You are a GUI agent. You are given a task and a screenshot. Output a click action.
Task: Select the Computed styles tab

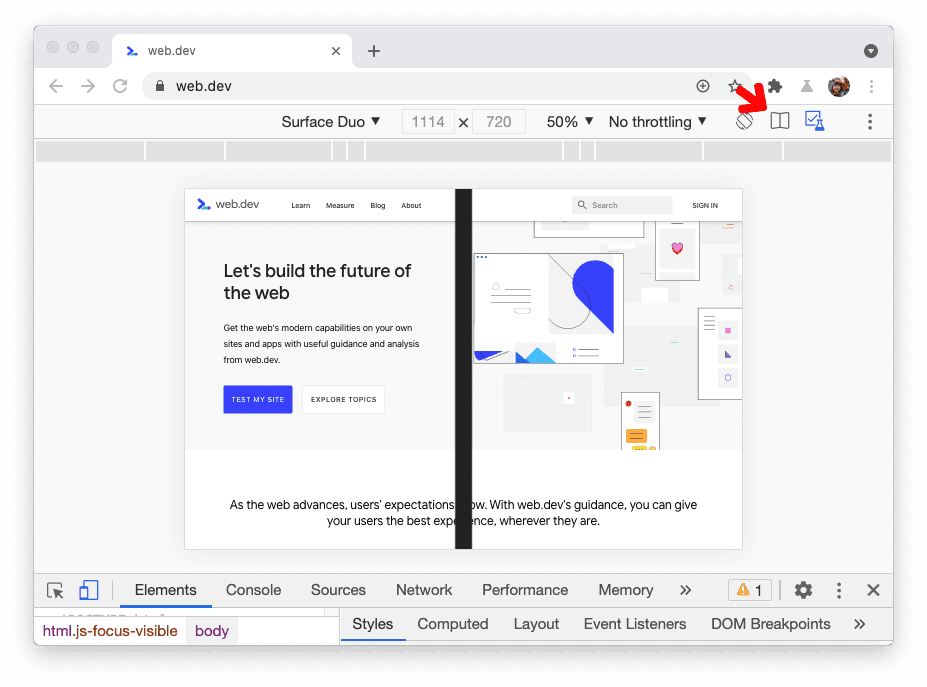point(452,624)
